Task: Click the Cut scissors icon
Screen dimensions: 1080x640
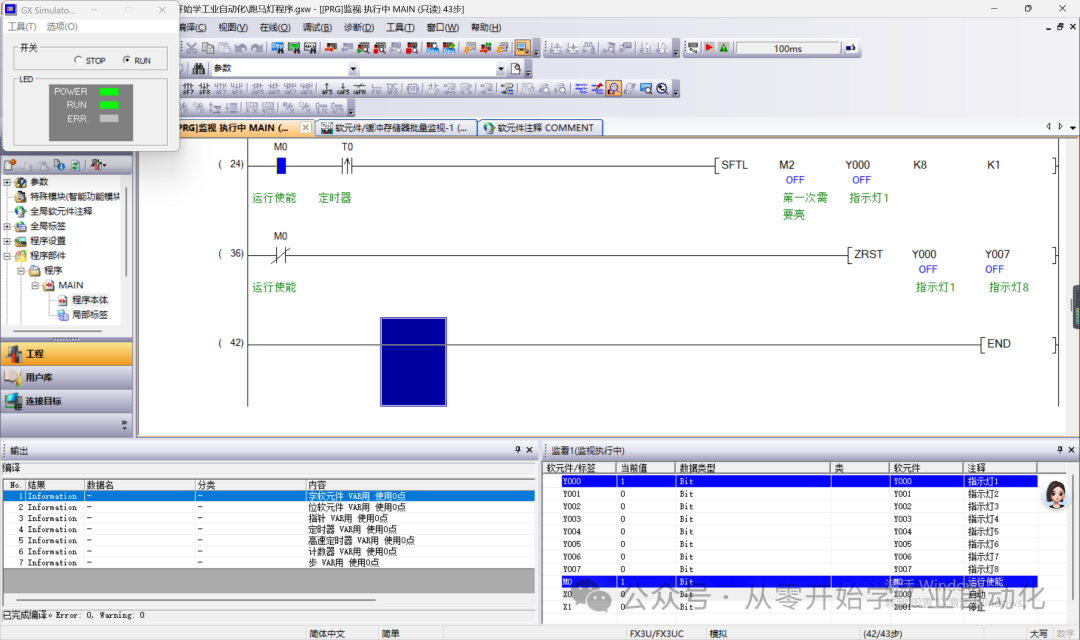Action: coord(191,48)
